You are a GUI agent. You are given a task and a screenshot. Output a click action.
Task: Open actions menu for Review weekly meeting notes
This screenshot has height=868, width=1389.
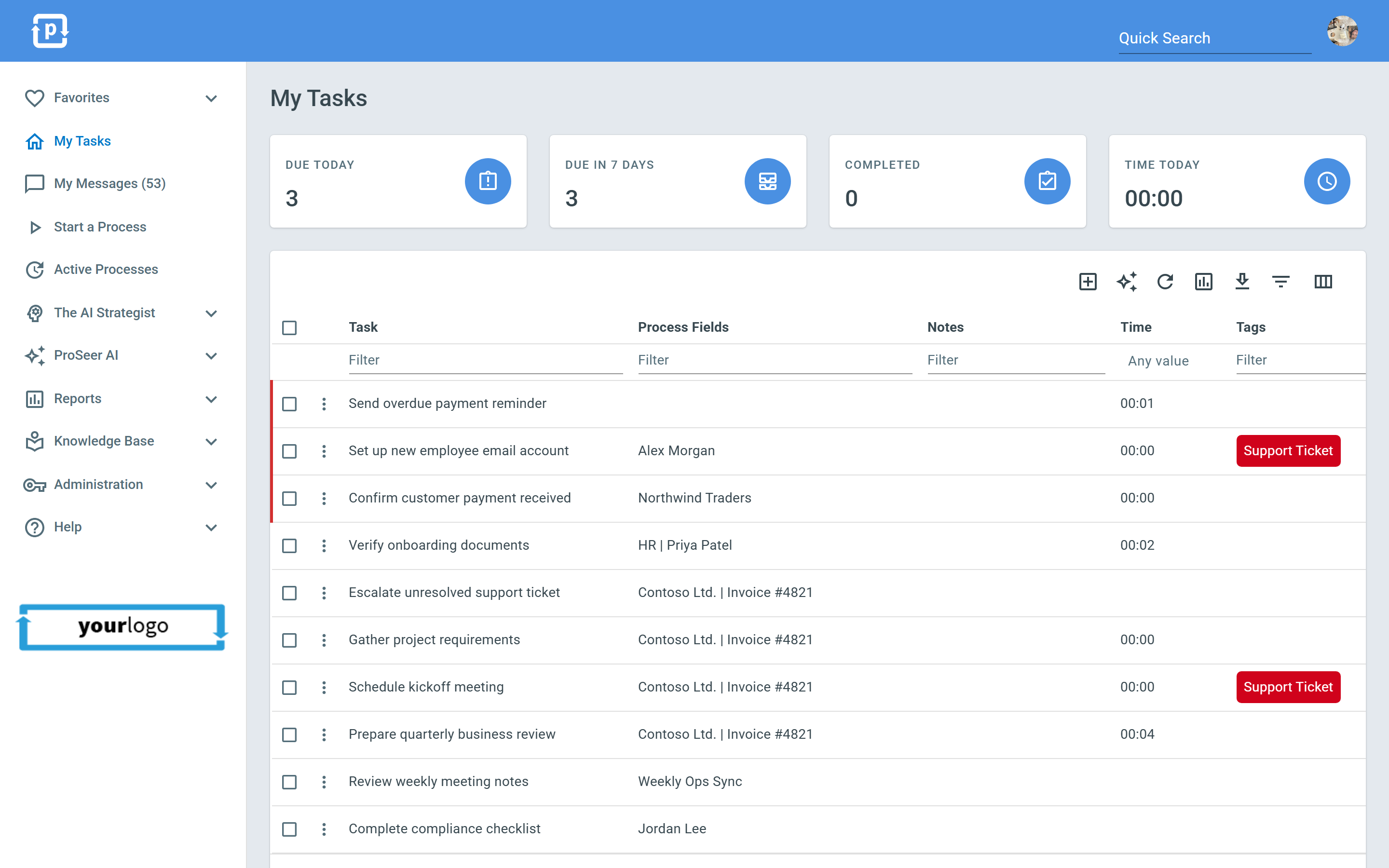point(324,782)
